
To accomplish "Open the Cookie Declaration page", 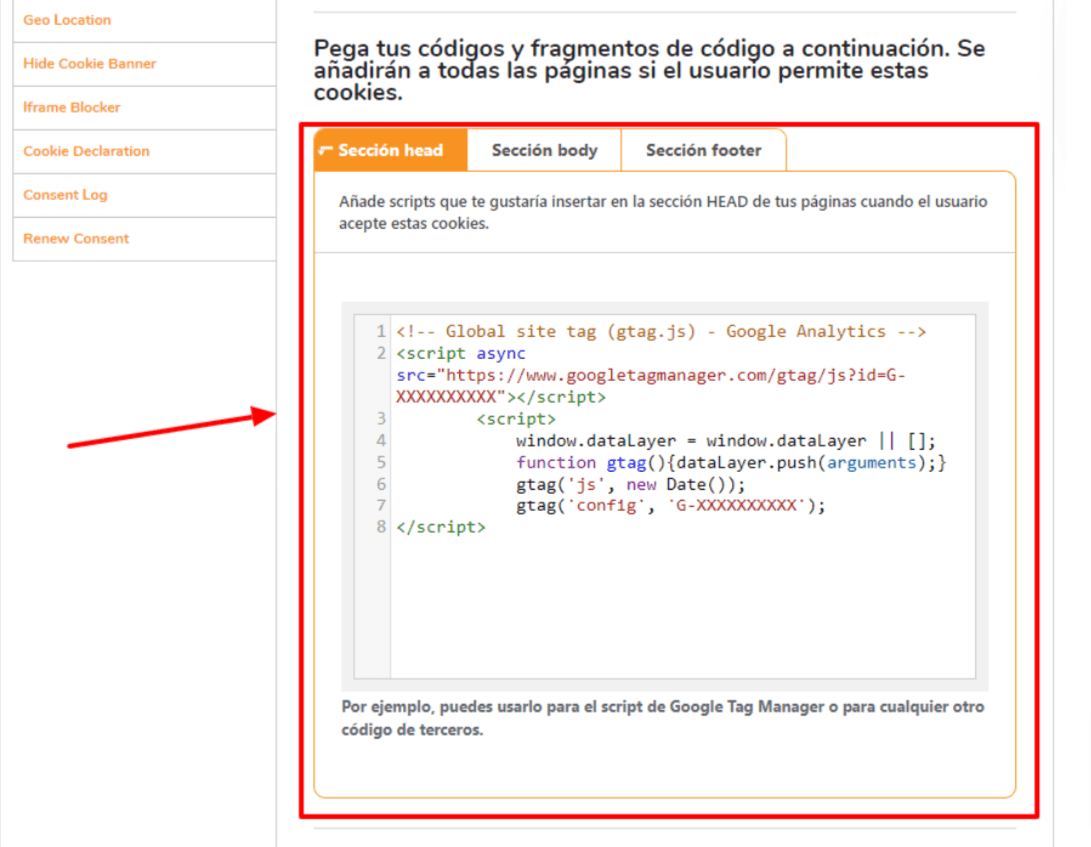I will coord(86,152).
